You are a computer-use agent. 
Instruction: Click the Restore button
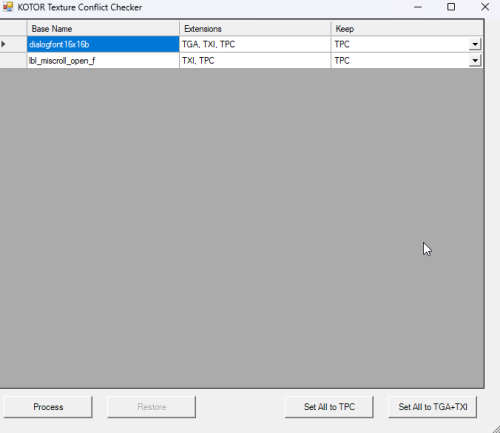(x=152, y=407)
